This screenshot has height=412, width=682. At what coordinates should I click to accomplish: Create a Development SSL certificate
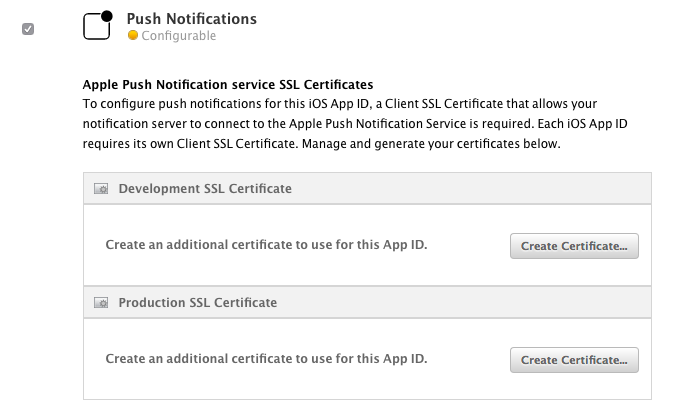574,246
